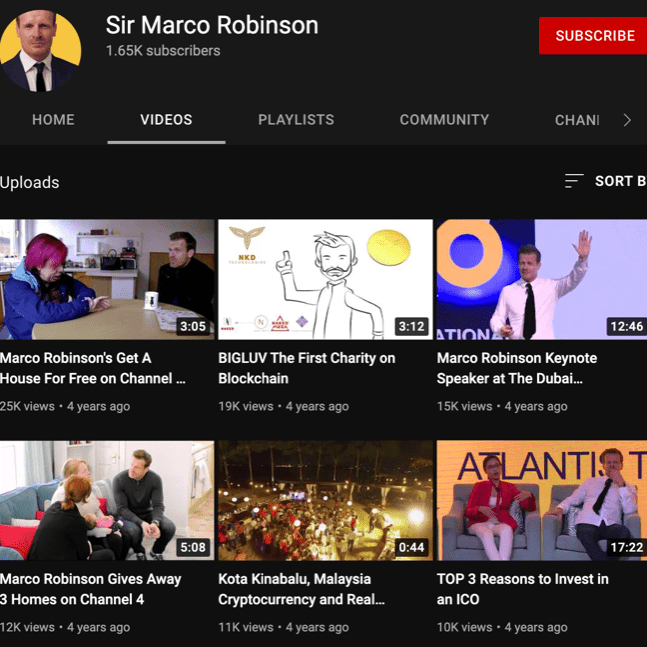
Task: Click the 25K views • 4 years ago text
Action: [x=65, y=406]
